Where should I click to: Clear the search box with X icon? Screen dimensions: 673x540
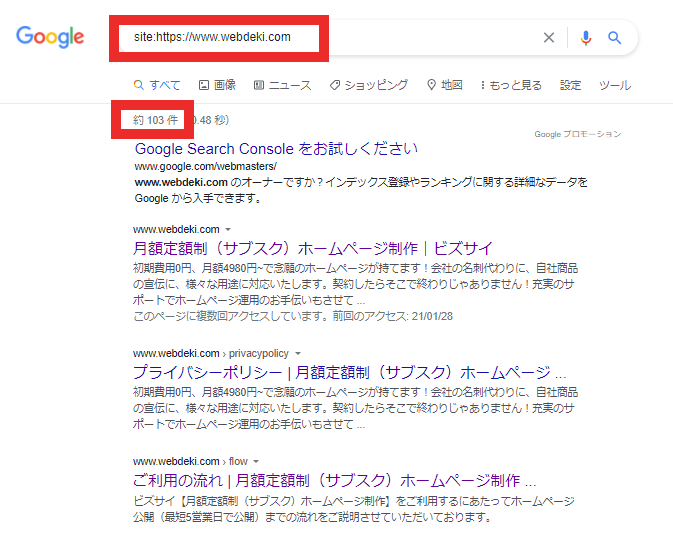(548, 38)
